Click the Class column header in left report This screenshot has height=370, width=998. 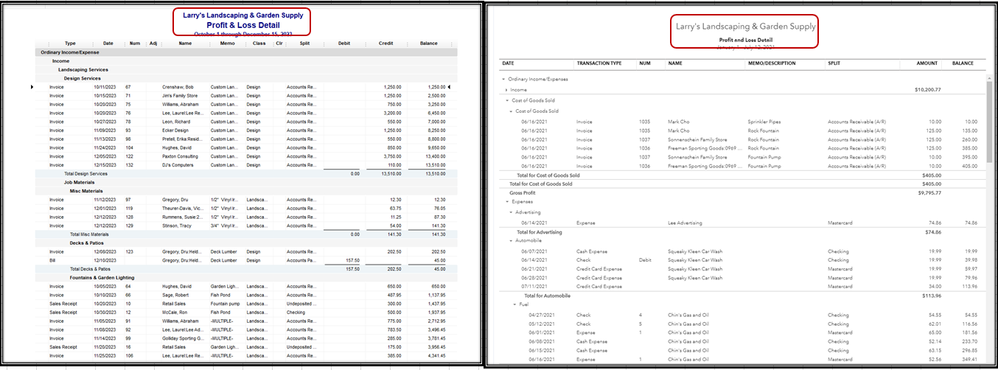click(x=258, y=43)
